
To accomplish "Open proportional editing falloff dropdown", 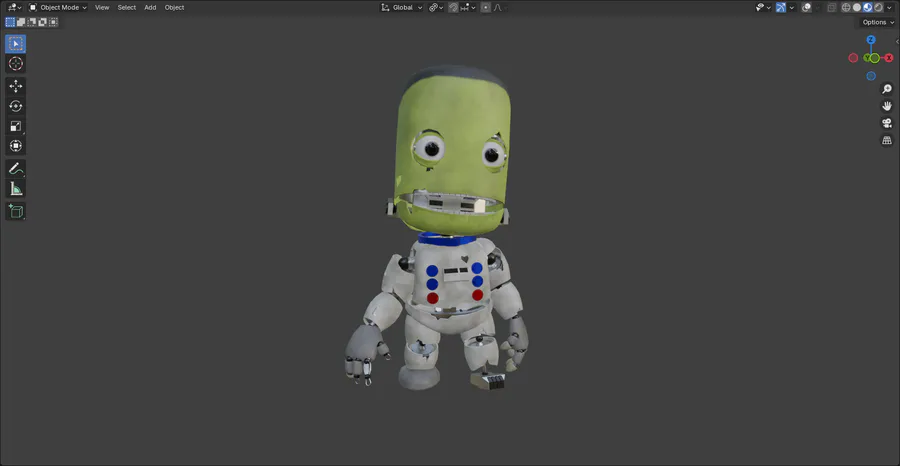I will click(x=501, y=7).
